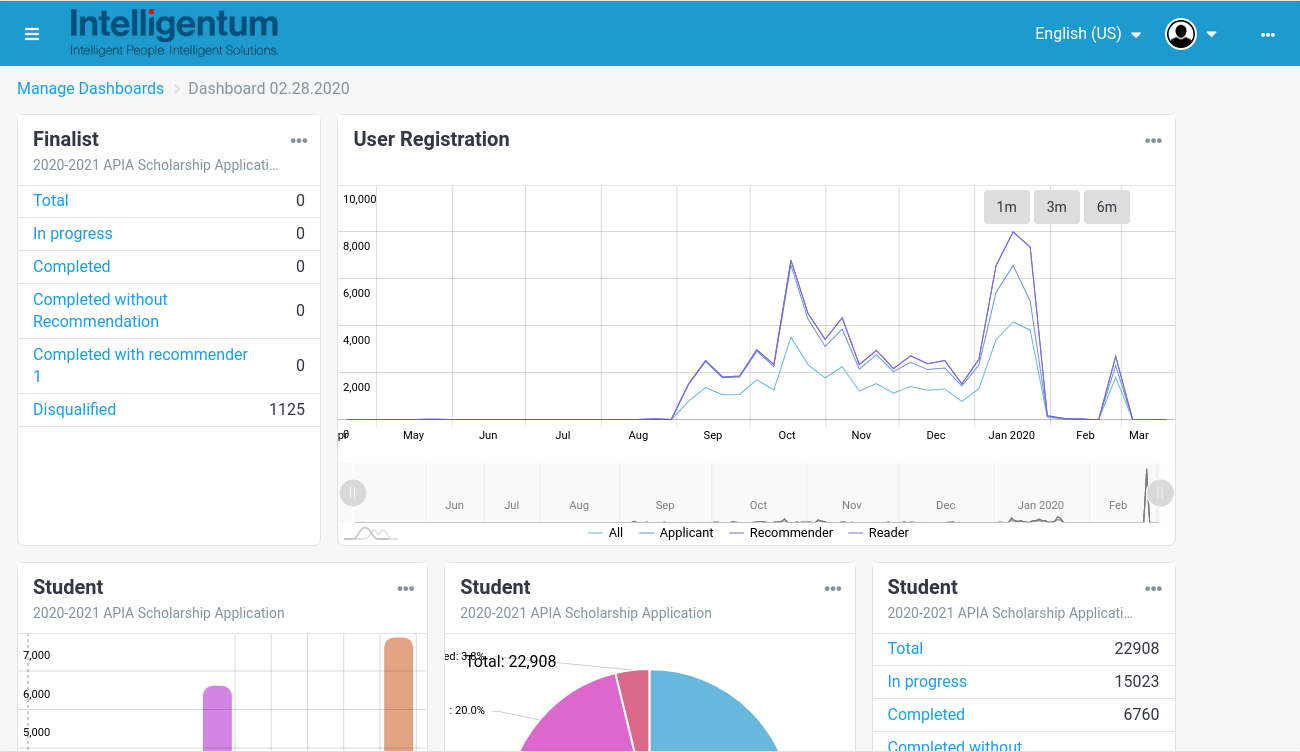Viewport: 1300px width, 752px height.
Task: Set chart range to 1m
Action: point(1007,207)
